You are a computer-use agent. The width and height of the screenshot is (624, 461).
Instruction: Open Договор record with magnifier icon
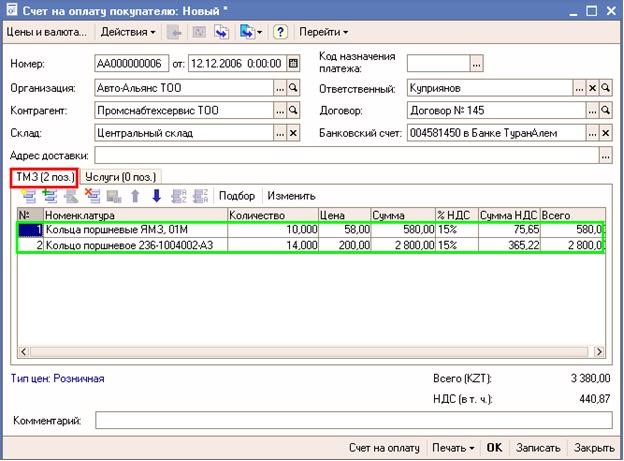click(605, 110)
